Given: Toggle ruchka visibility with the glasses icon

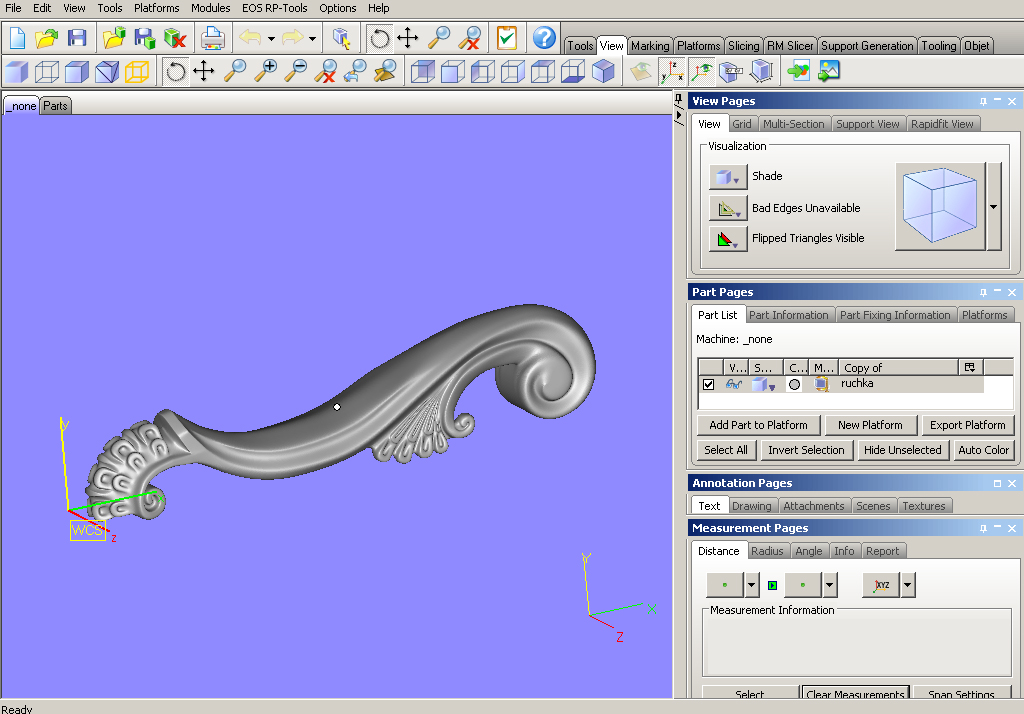Looking at the screenshot, I should point(733,384).
